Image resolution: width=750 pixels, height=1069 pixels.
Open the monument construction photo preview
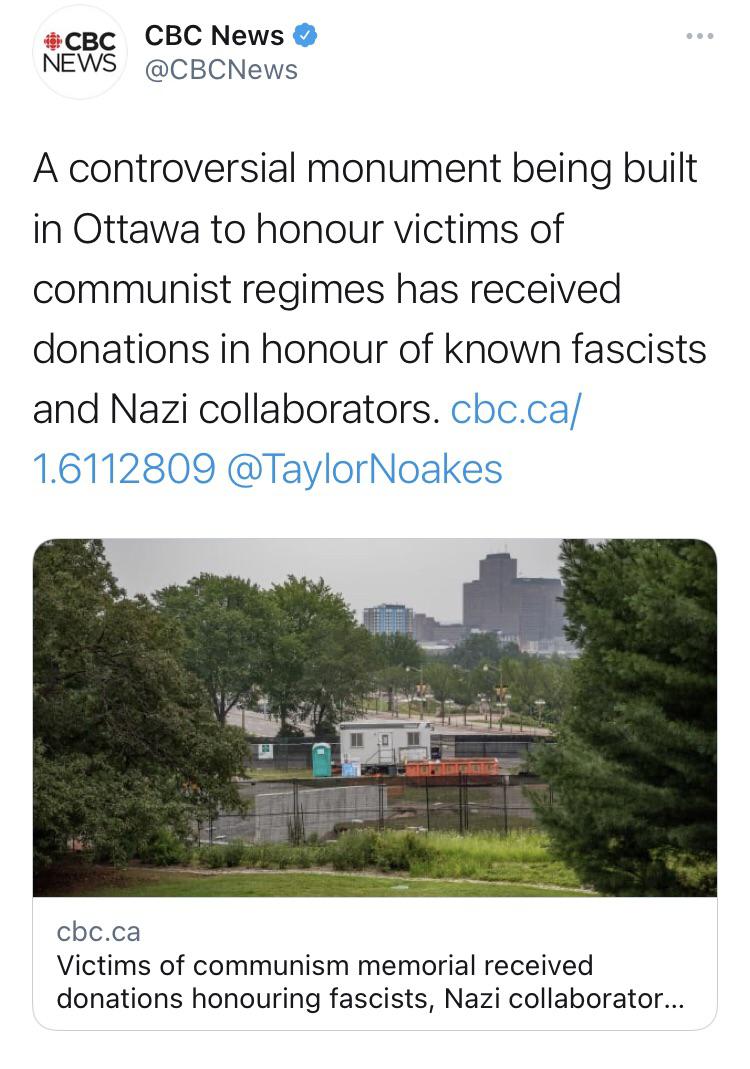click(x=375, y=716)
